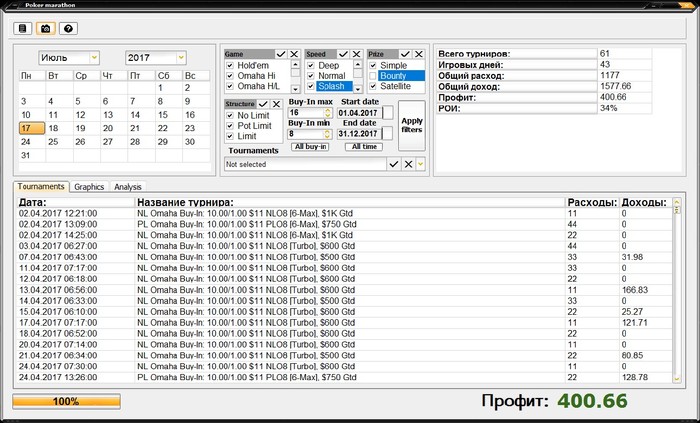The width and height of the screenshot is (700, 423).
Task: Toggle the Hold'em checkbox
Action: [x=230, y=66]
